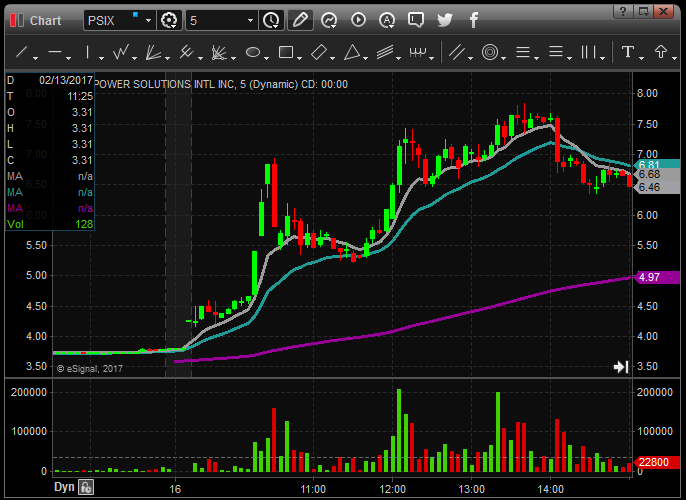Select the Gann fan tool
The image size is (686, 500).
coord(153,52)
